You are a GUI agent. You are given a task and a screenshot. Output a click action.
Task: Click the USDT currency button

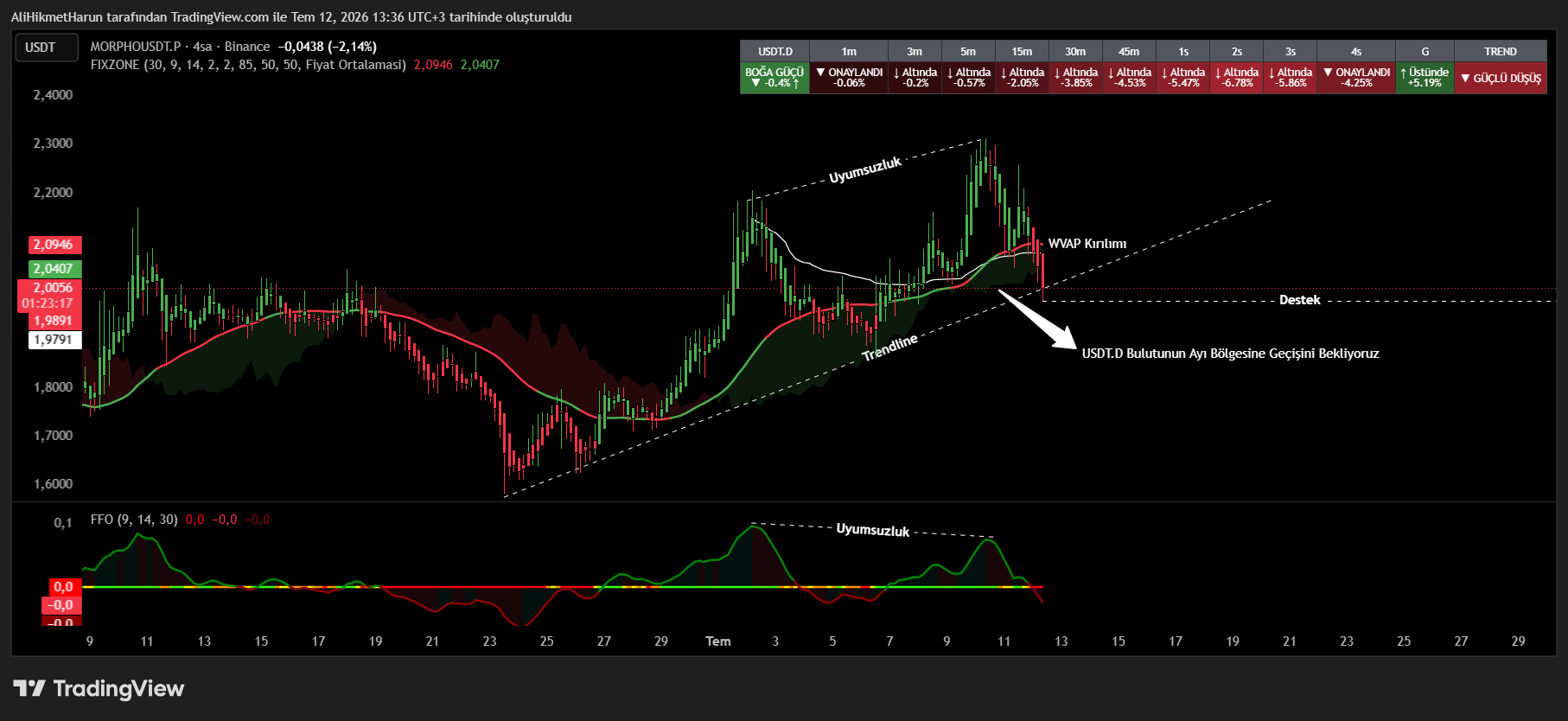[x=46, y=48]
